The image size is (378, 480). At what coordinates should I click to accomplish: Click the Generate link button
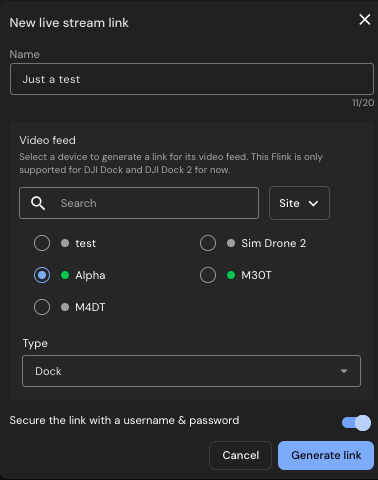(x=326, y=455)
